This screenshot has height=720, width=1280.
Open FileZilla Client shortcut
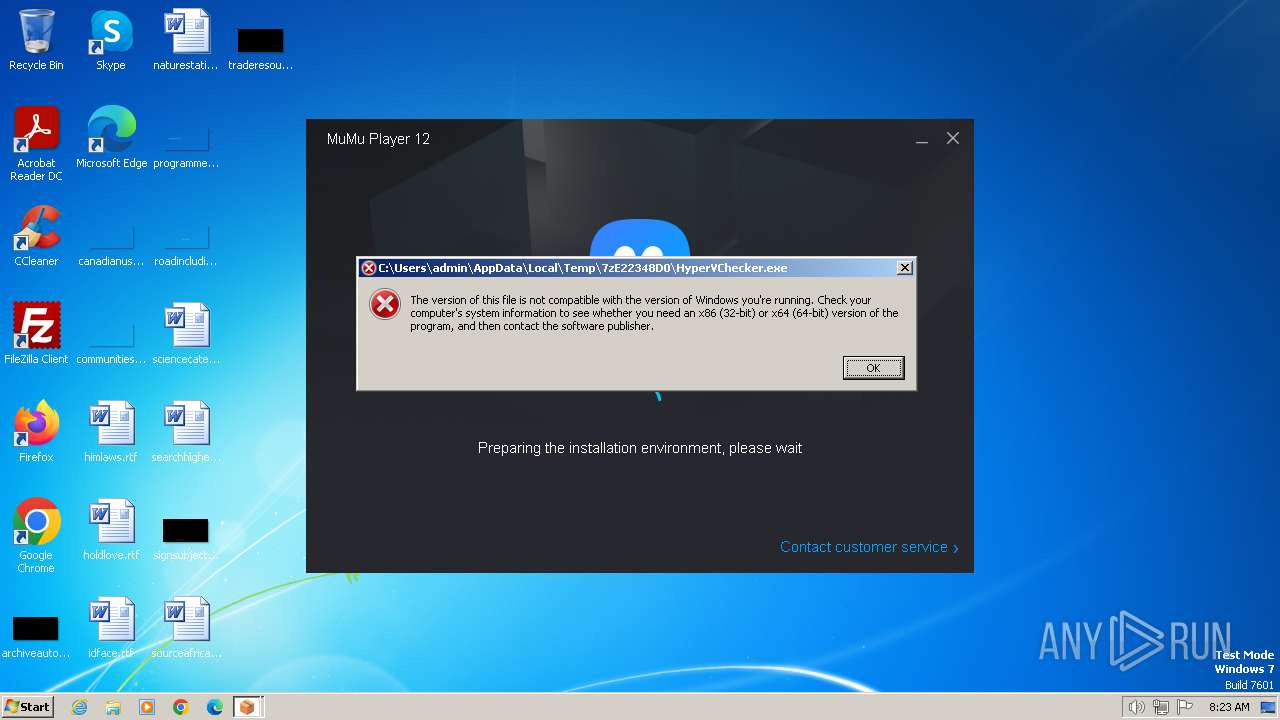tap(36, 334)
